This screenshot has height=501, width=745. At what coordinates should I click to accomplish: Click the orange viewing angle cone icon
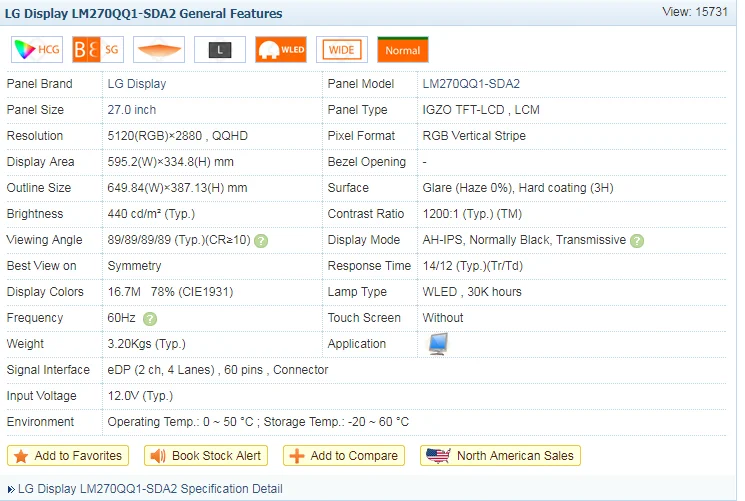point(159,49)
